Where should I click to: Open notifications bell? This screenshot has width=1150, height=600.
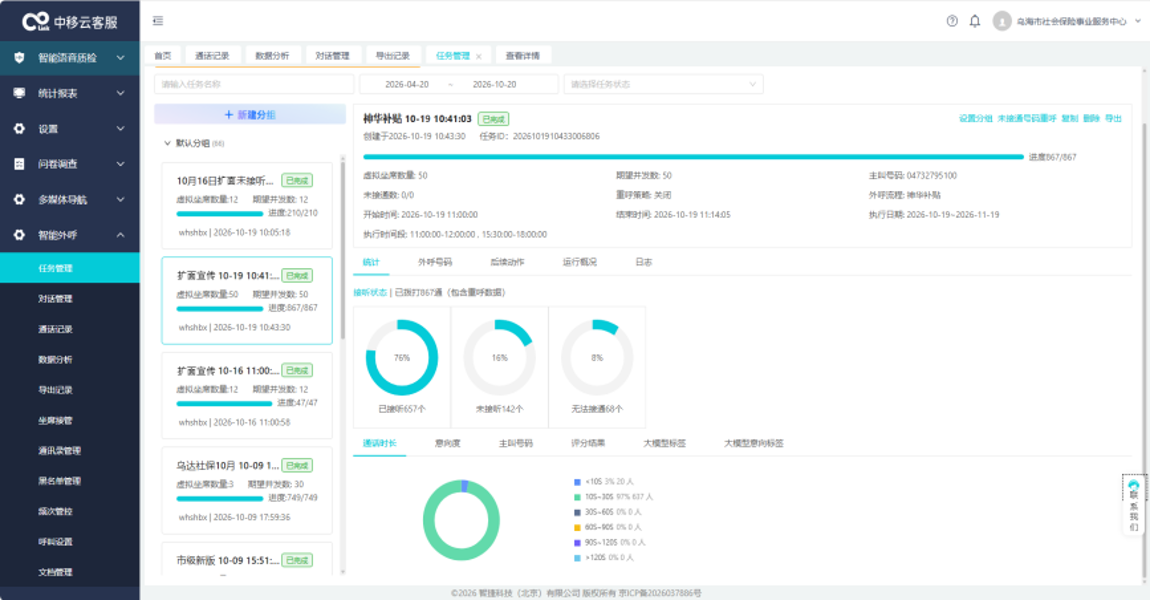tap(975, 21)
